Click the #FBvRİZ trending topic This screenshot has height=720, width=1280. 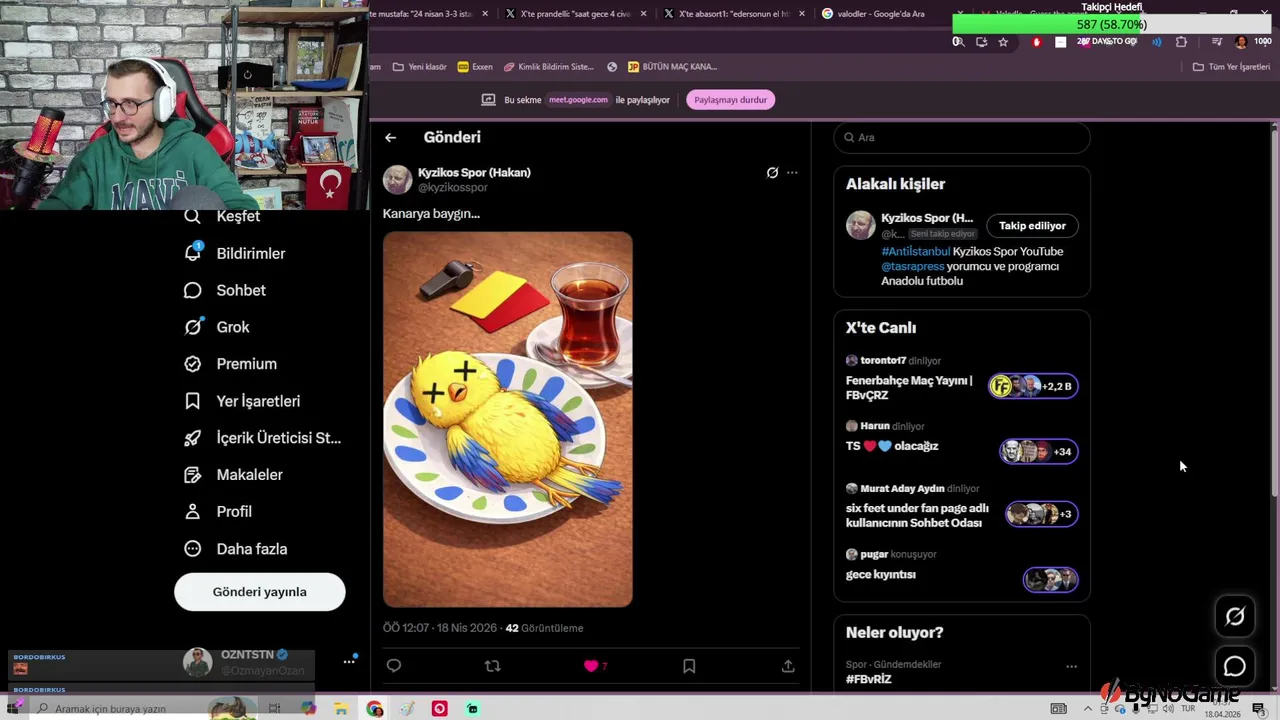869,679
